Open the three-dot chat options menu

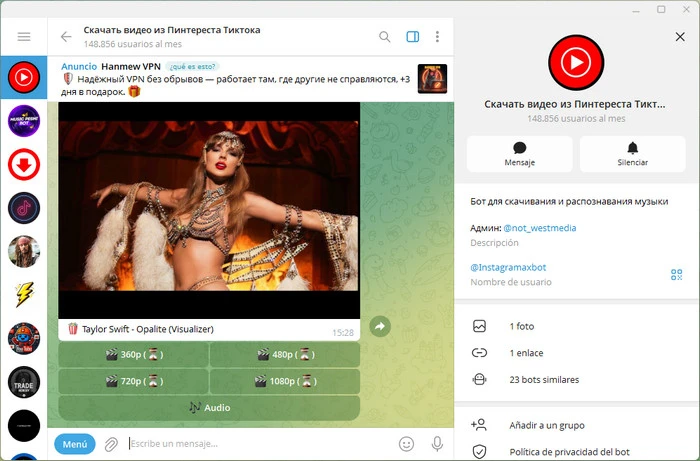point(437,37)
